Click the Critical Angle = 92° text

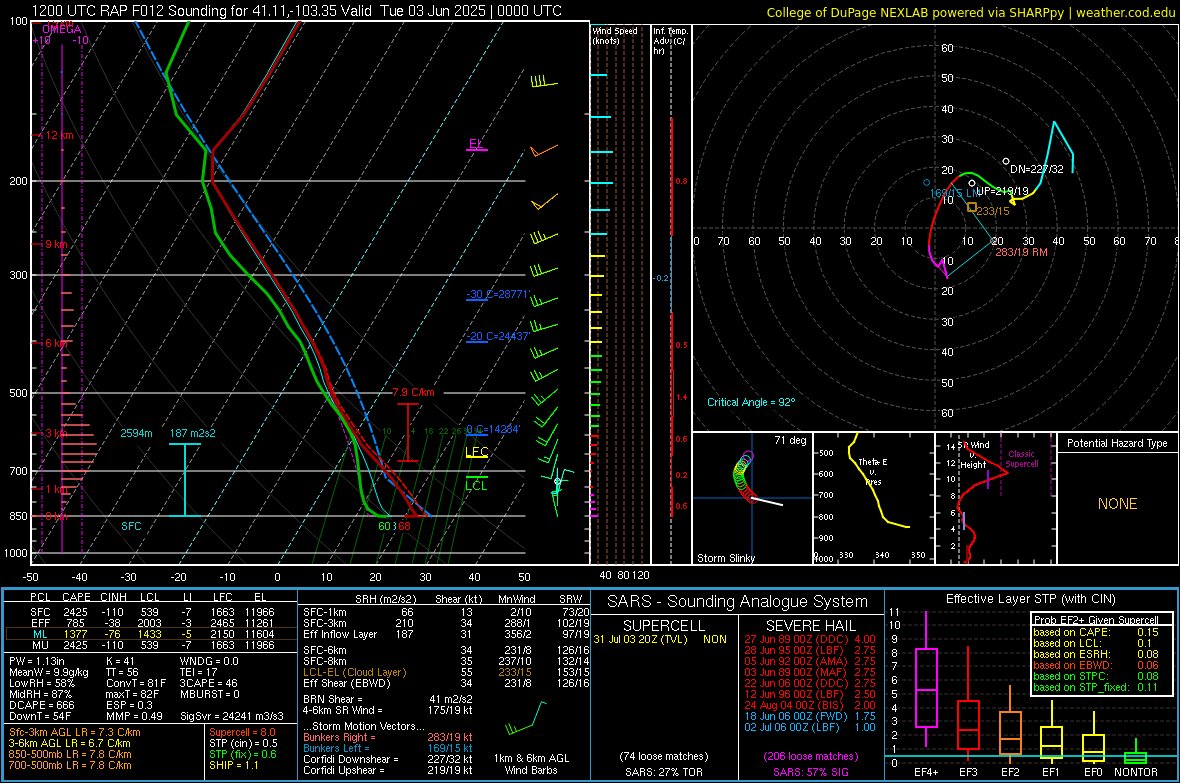click(751, 402)
